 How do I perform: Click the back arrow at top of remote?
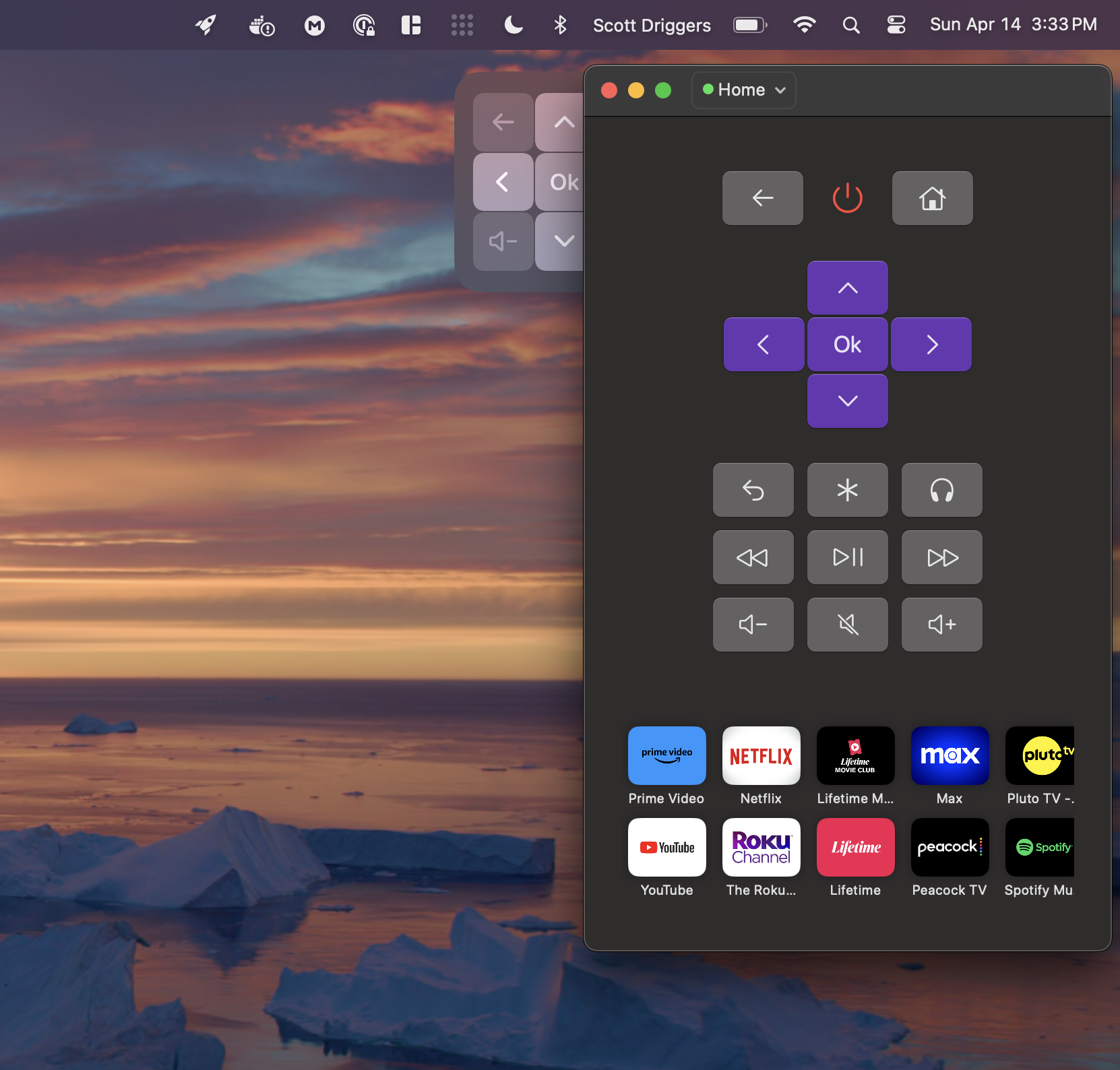coord(762,197)
